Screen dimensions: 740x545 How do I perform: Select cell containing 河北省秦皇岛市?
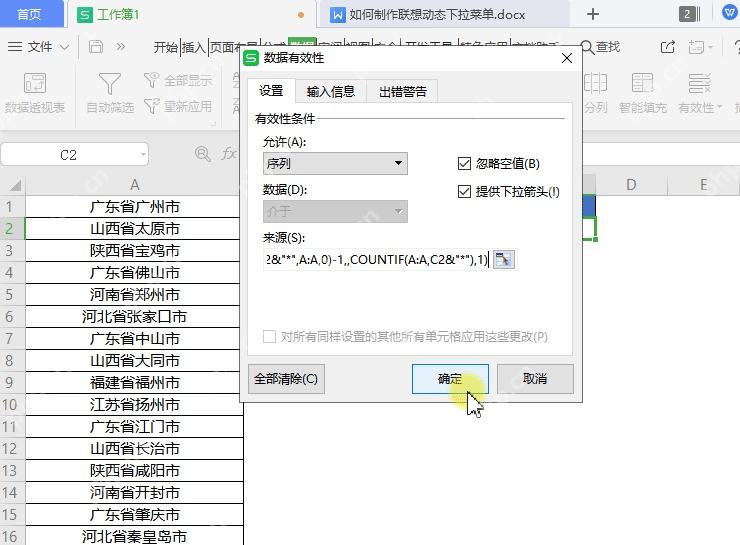click(x=134, y=537)
